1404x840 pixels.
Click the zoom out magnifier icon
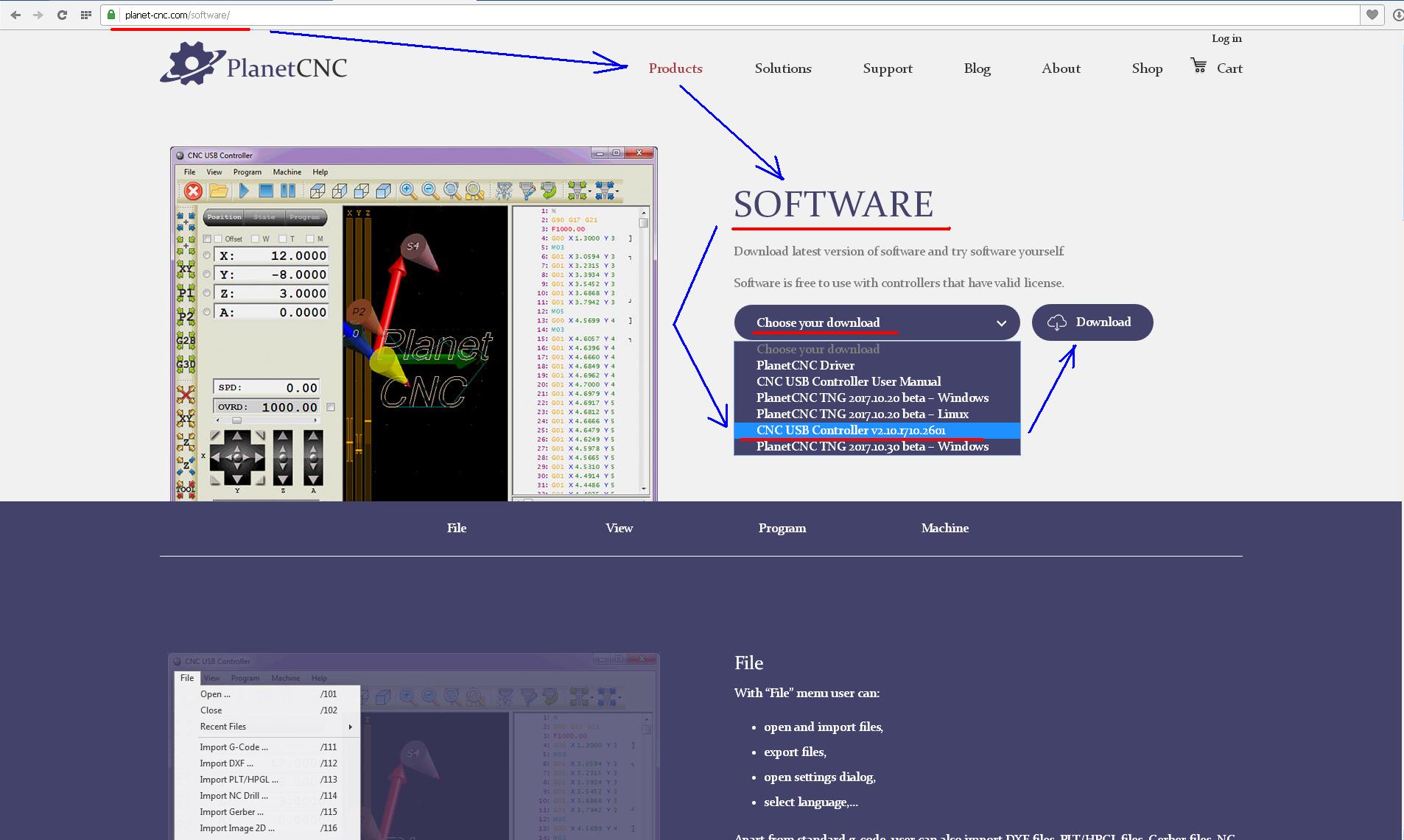430,191
